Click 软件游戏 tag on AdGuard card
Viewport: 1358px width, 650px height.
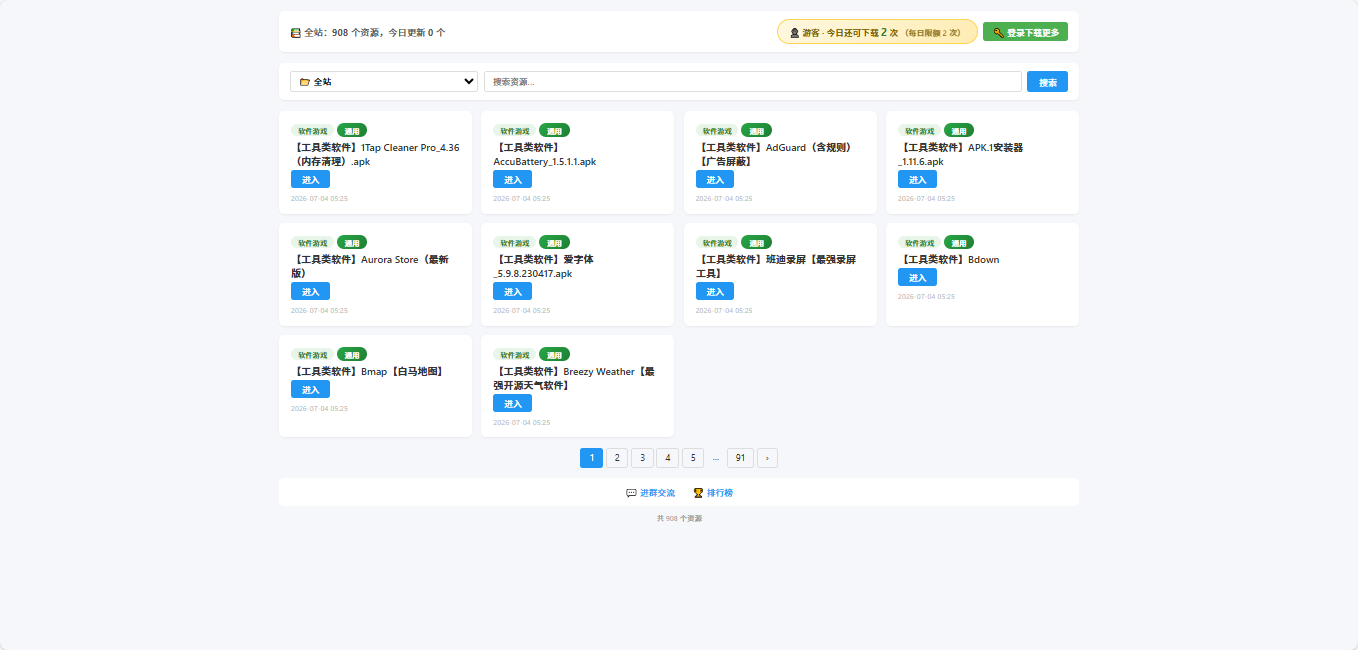click(717, 131)
